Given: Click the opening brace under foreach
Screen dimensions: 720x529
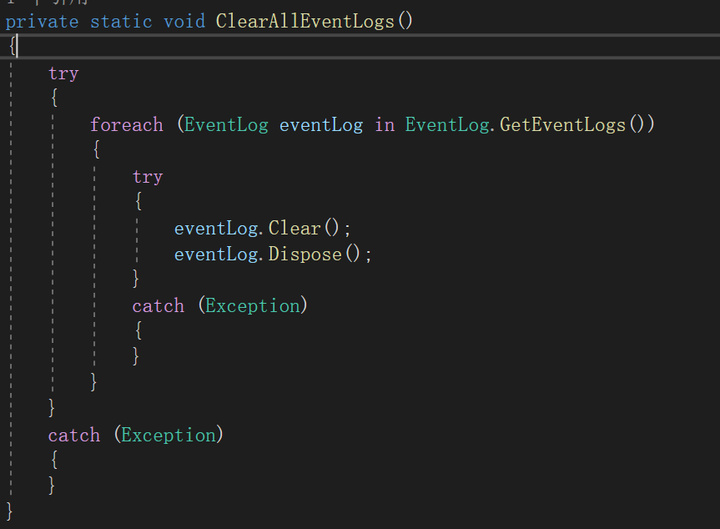Looking at the screenshot, I should [x=95, y=150].
